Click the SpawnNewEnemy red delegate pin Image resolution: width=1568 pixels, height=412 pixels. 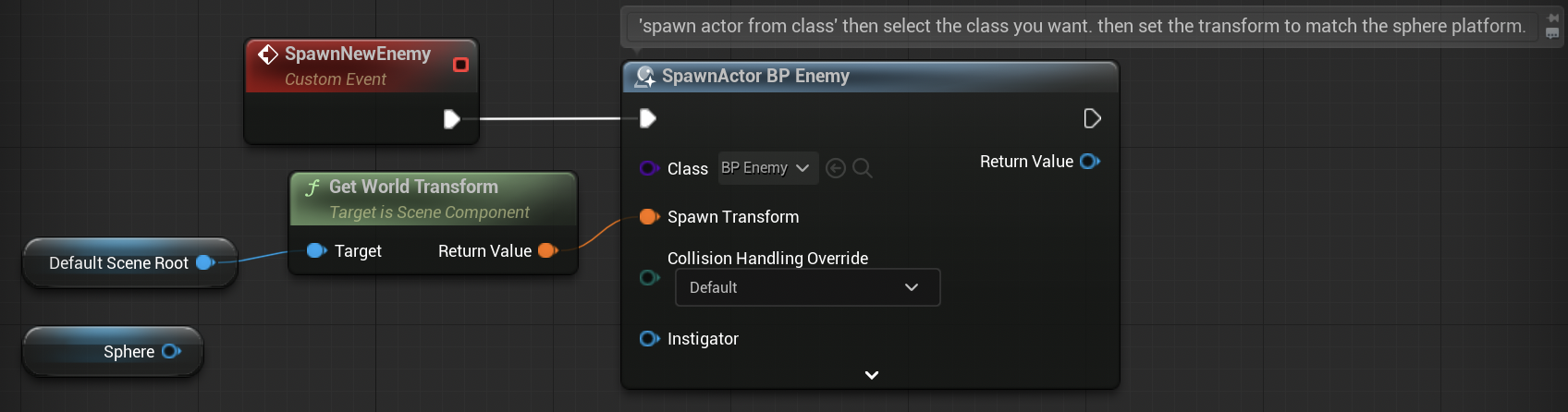460,65
